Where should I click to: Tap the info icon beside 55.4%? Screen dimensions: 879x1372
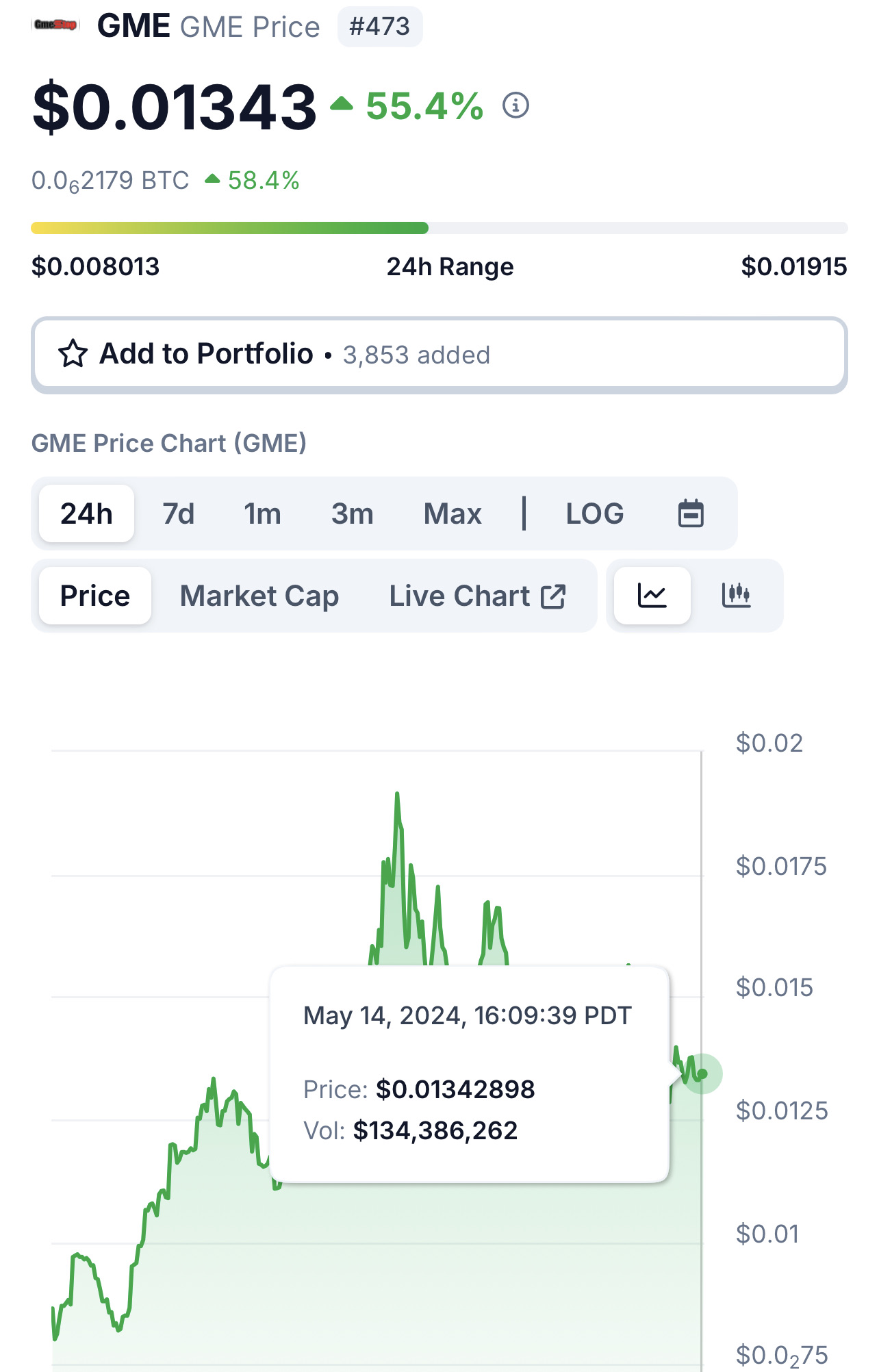pyautogui.click(x=515, y=105)
